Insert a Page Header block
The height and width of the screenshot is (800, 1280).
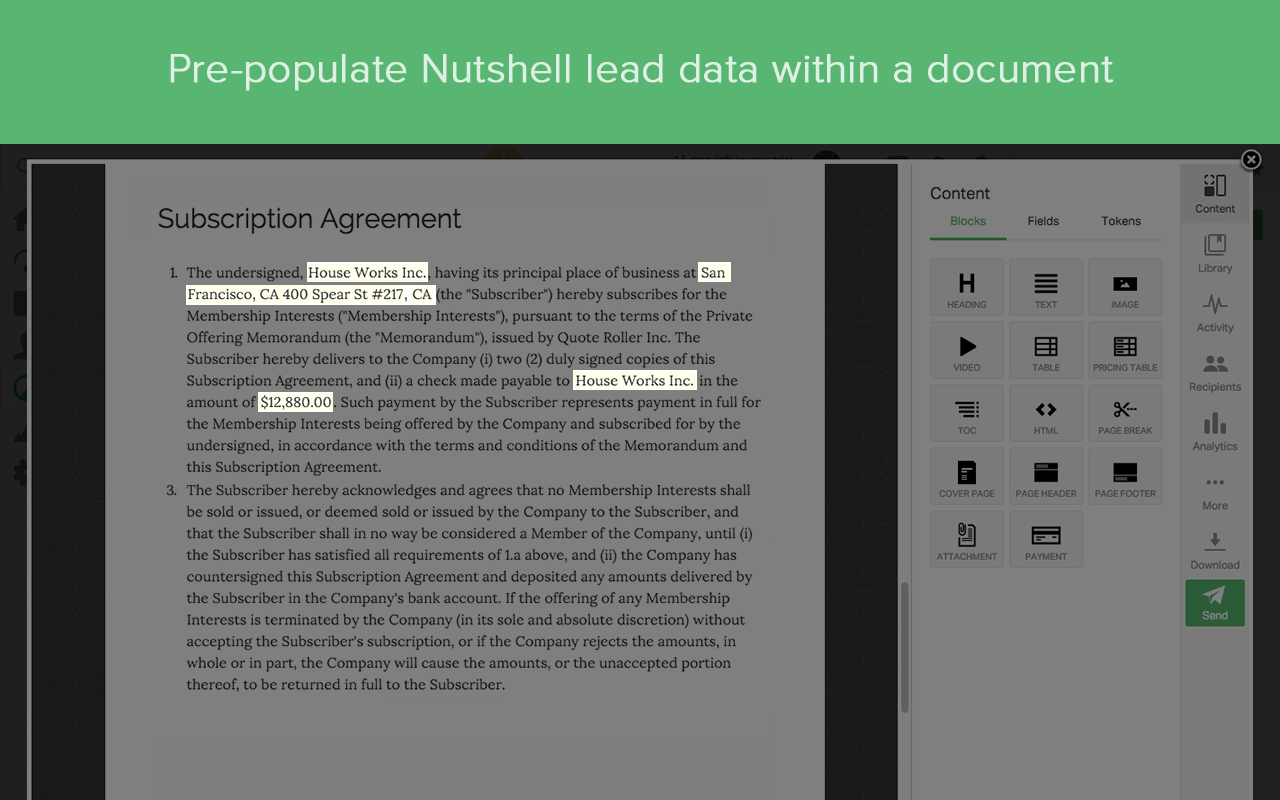pos(1045,476)
